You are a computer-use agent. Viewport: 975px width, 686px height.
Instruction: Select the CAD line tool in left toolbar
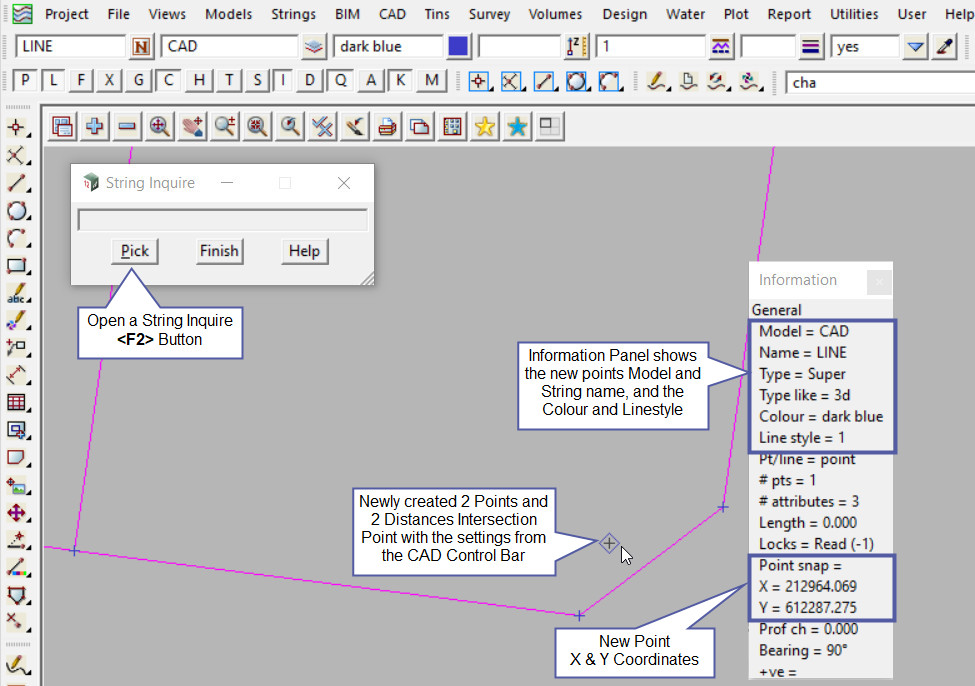click(15, 183)
